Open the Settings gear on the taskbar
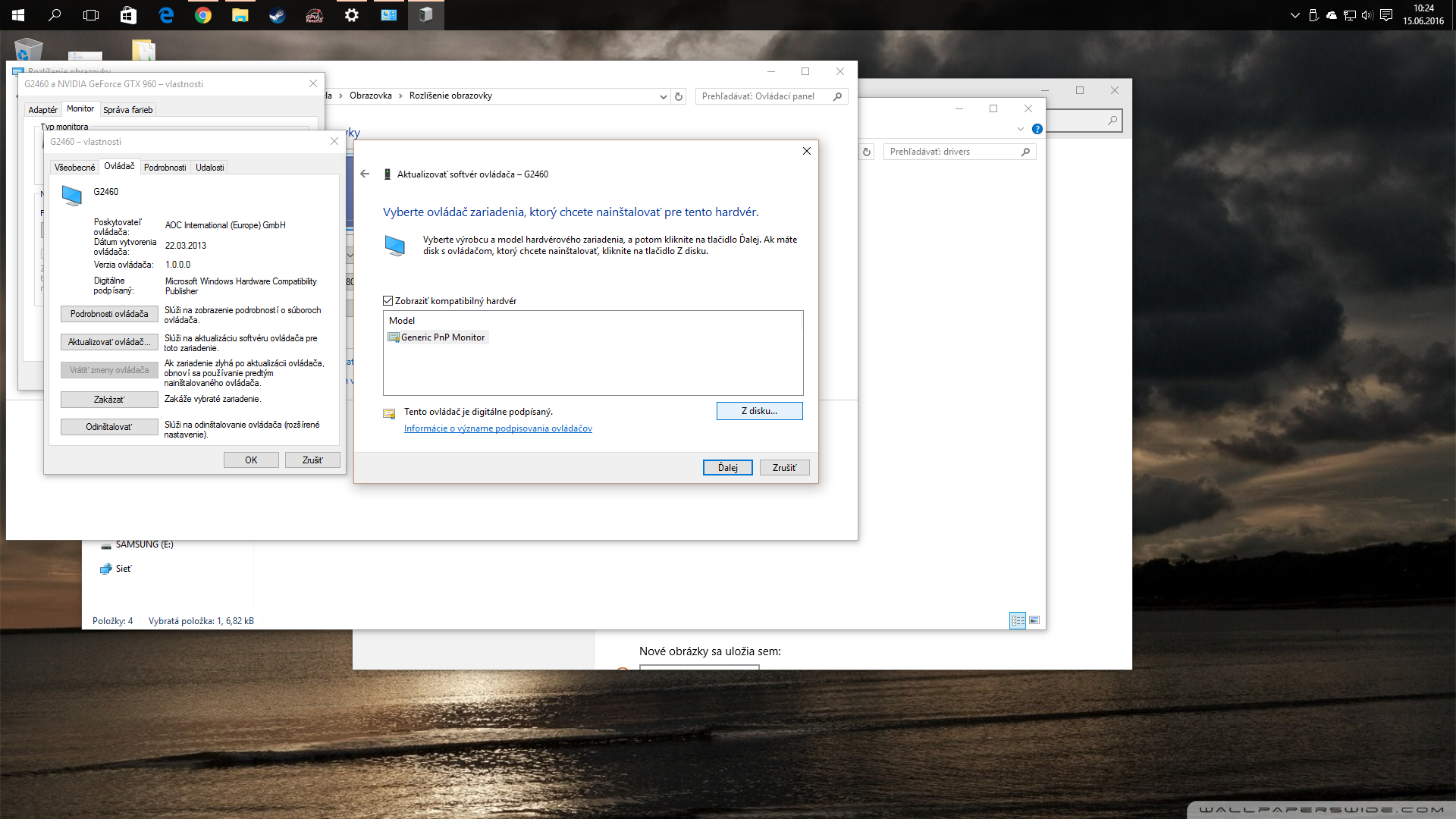This screenshot has height=819, width=1456. tap(351, 15)
